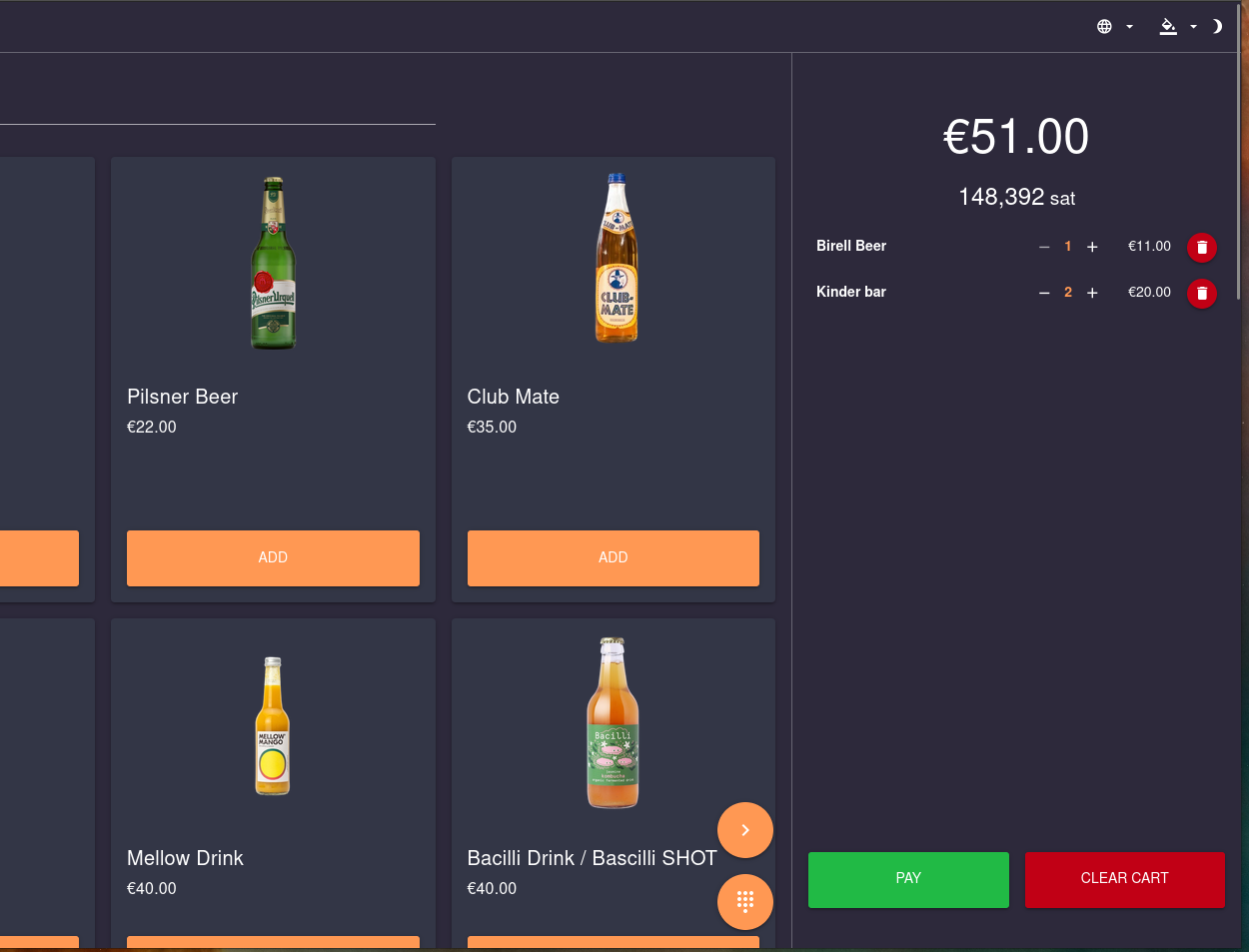1249x952 pixels.
Task: Click the Bacilli Drink €40.00 price
Action: click(x=492, y=888)
